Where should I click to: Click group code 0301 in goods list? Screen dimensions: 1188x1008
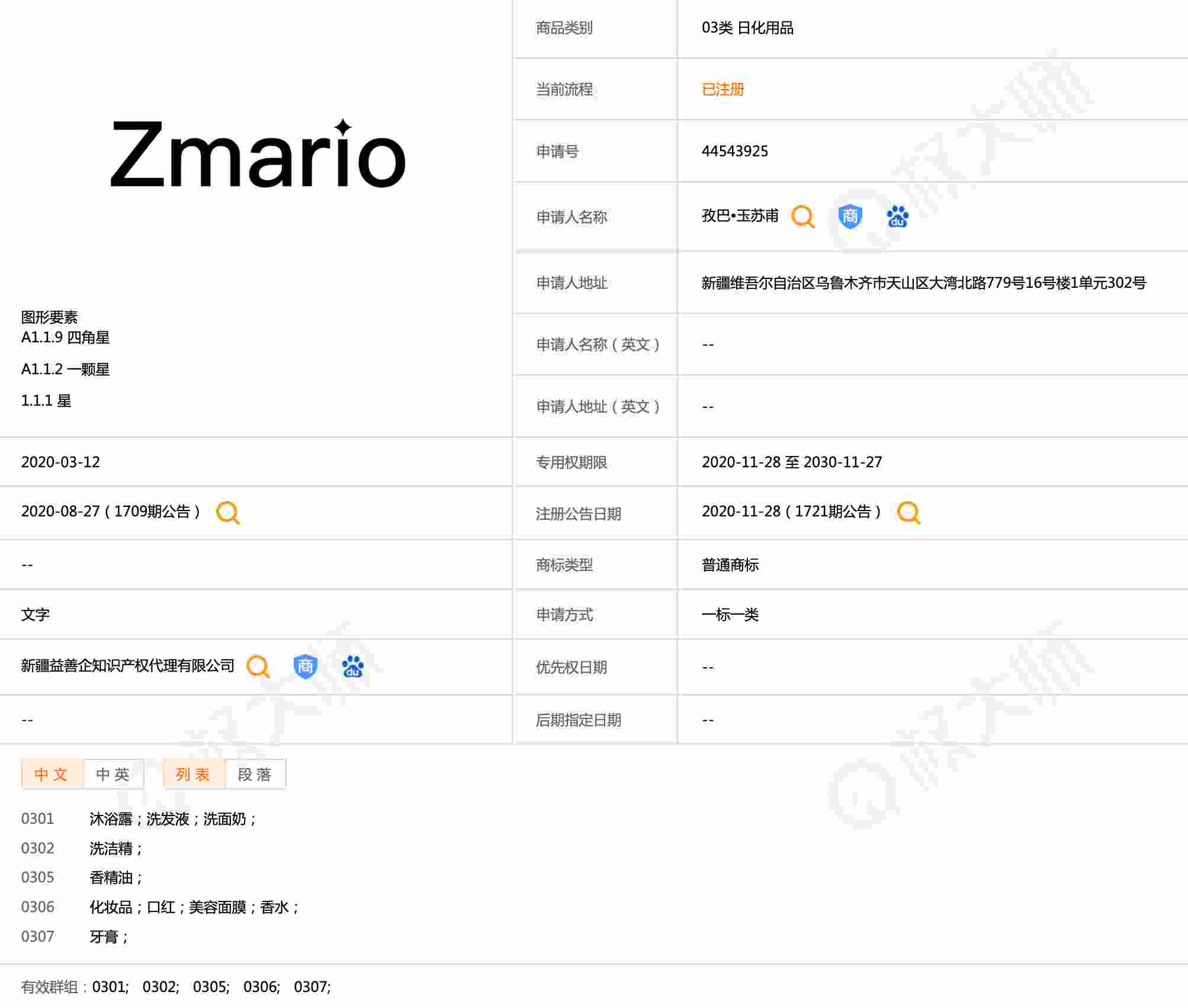pyautogui.click(x=37, y=819)
